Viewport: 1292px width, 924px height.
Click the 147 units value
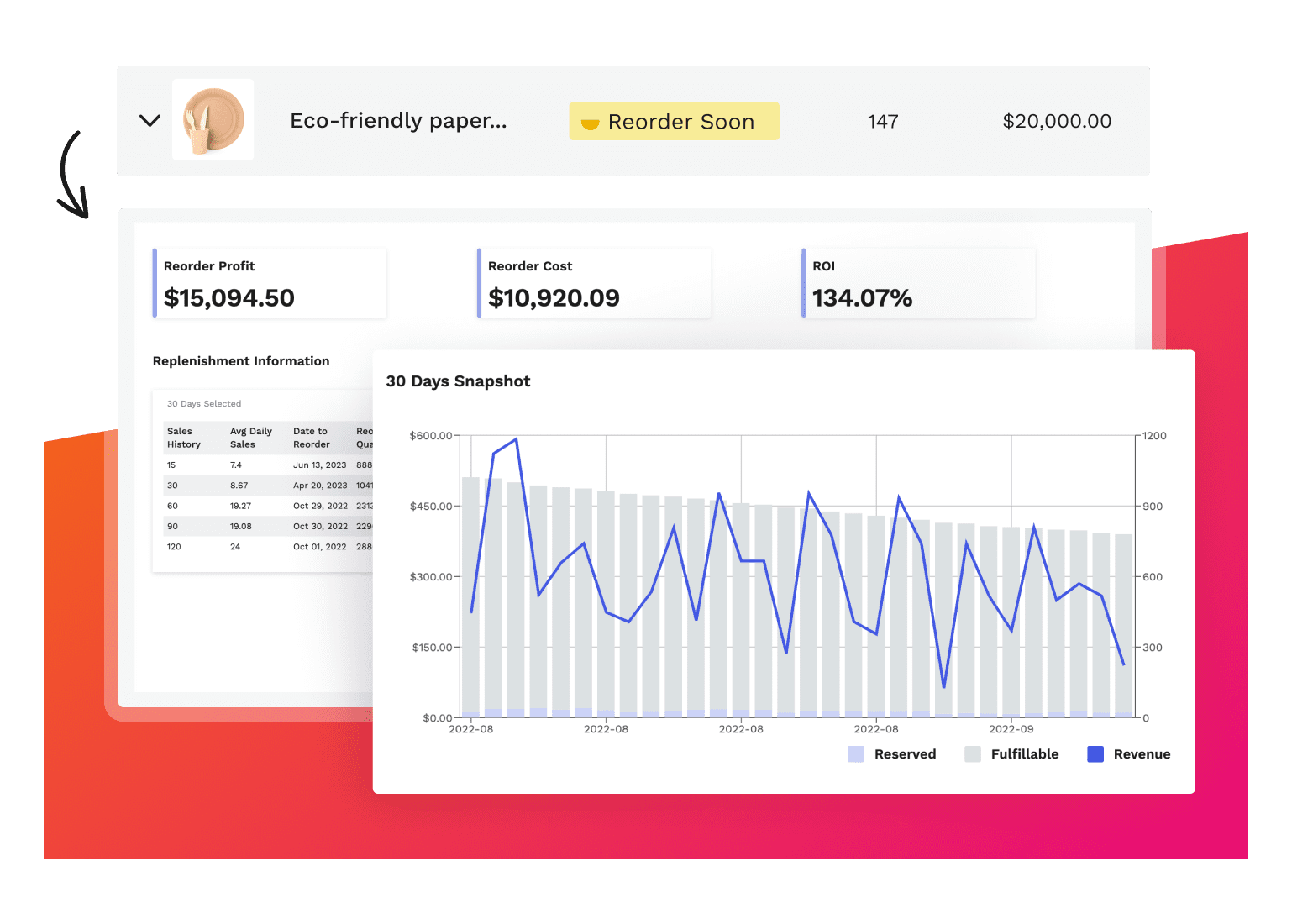(882, 122)
